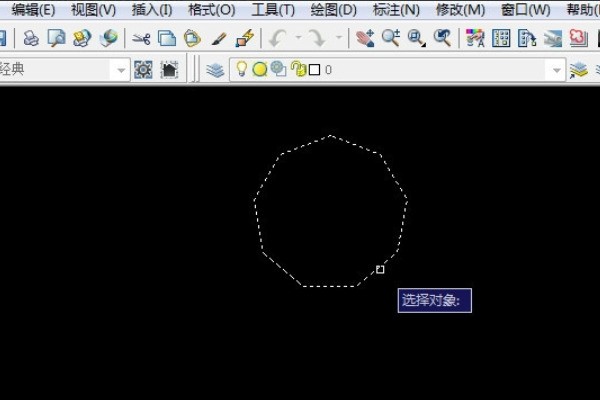Open Plot Preview from the toolbar
600x400 pixels.
(x=56, y=39)
